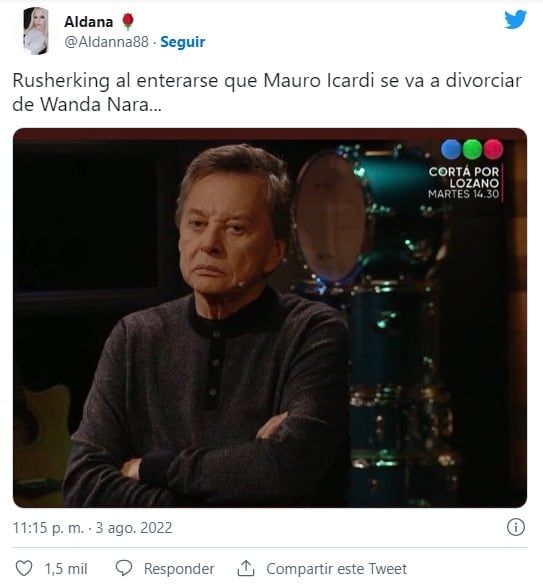Click the share upload arrow icon
Screen dimensions: 543x586
coord(246,568)
